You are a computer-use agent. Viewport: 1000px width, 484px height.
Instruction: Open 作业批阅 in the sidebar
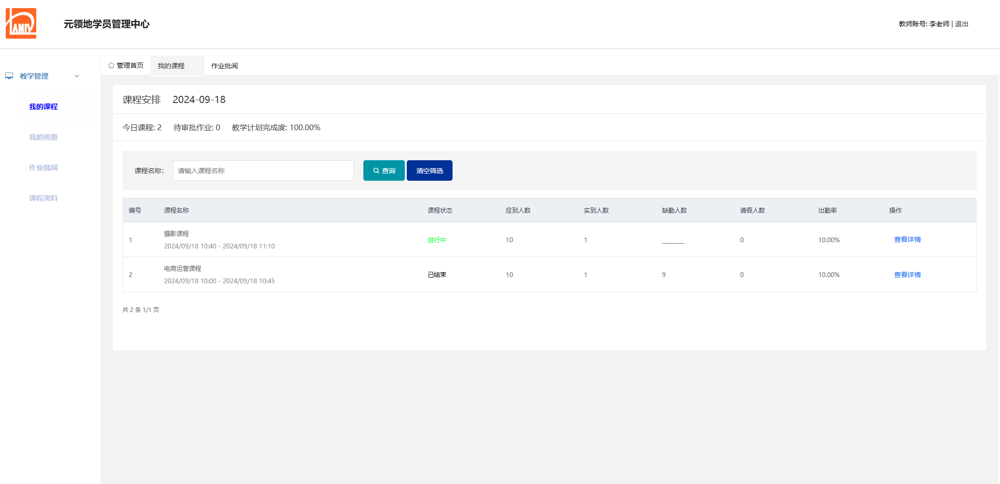tap(43, 168)
